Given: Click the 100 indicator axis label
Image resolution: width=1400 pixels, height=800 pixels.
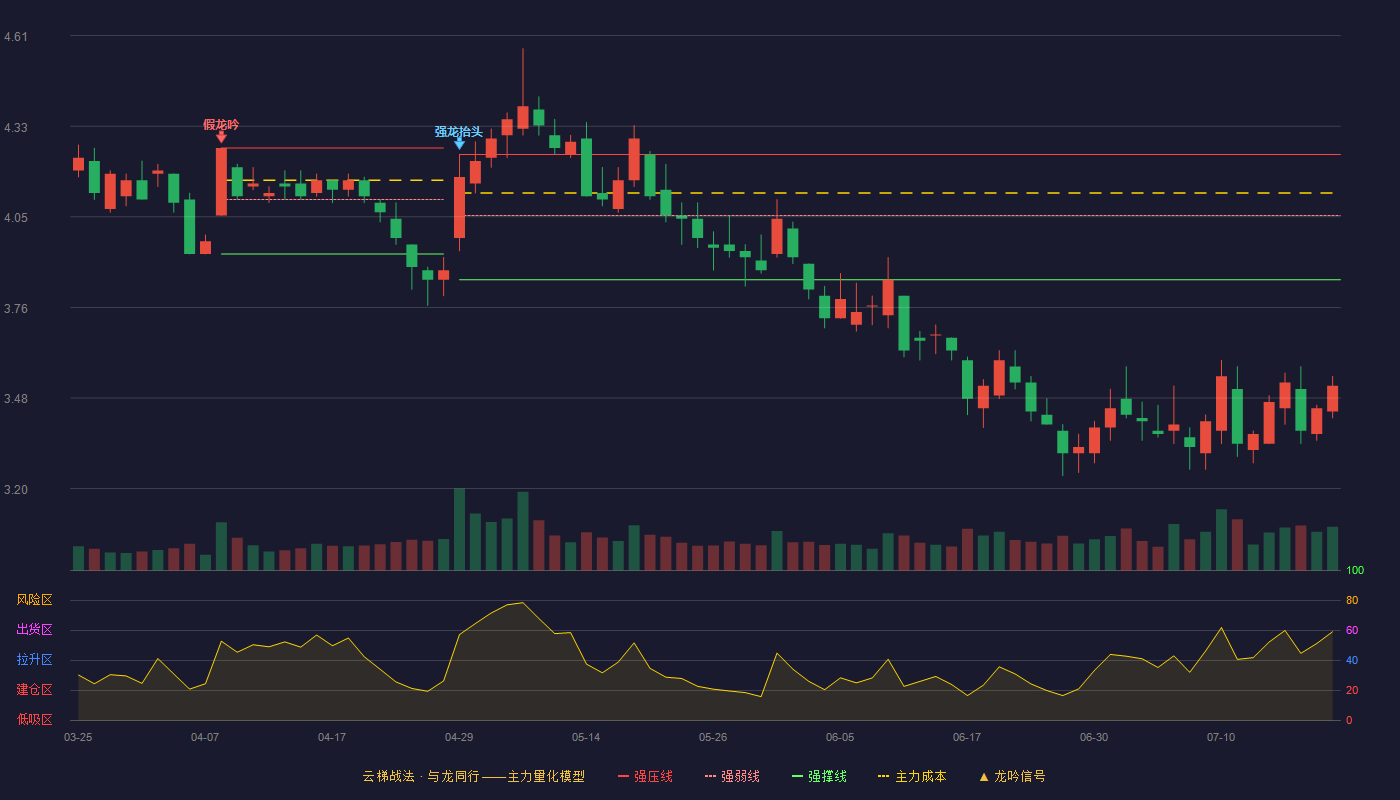Looking at the screenshot, I should coord(1355,571).
